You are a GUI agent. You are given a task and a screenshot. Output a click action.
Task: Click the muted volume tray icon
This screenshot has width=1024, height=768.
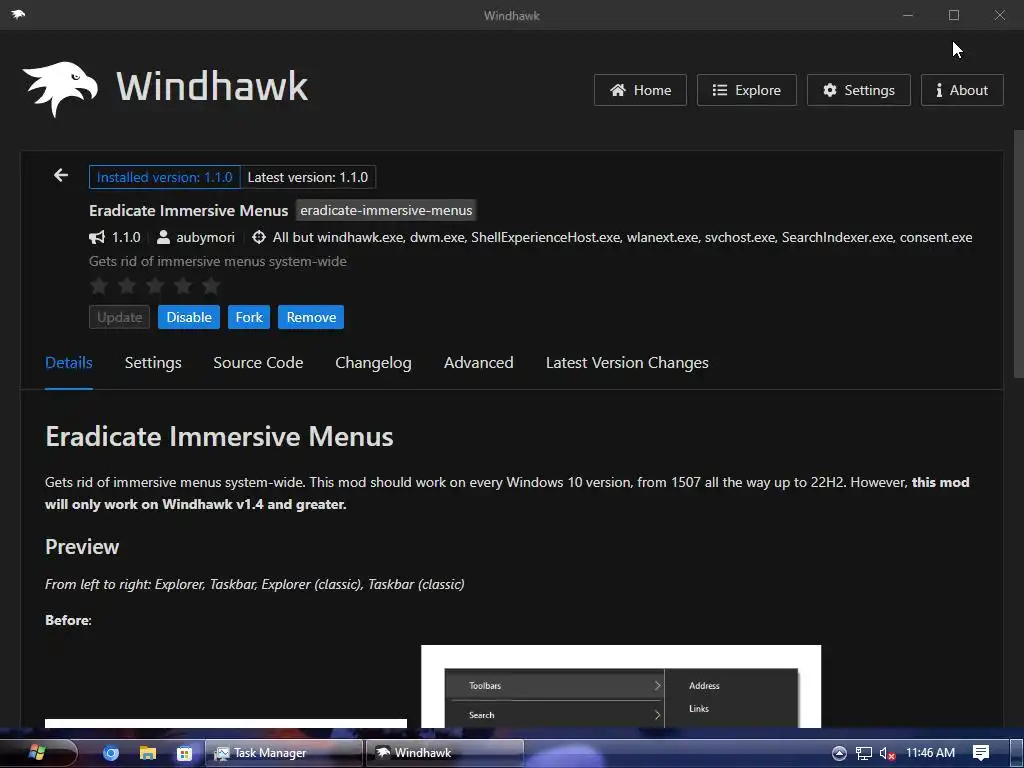coord(888,753)
